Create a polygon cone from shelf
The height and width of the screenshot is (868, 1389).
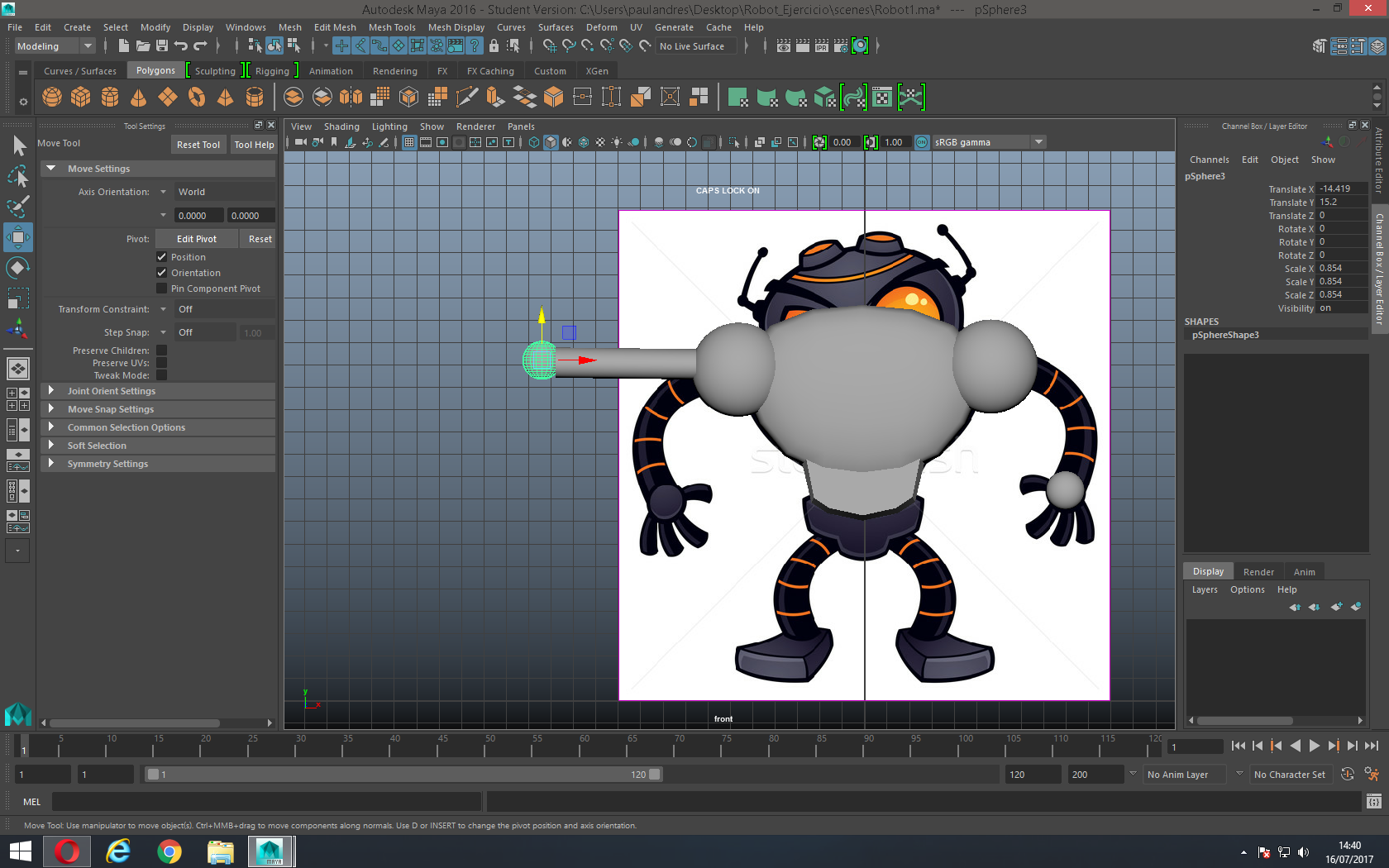pos(139,98)
